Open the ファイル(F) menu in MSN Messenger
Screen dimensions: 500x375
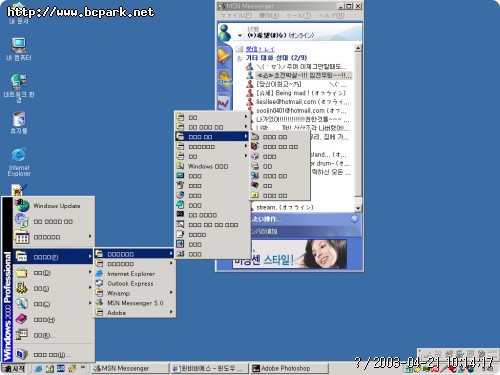(x=236, y=16)
